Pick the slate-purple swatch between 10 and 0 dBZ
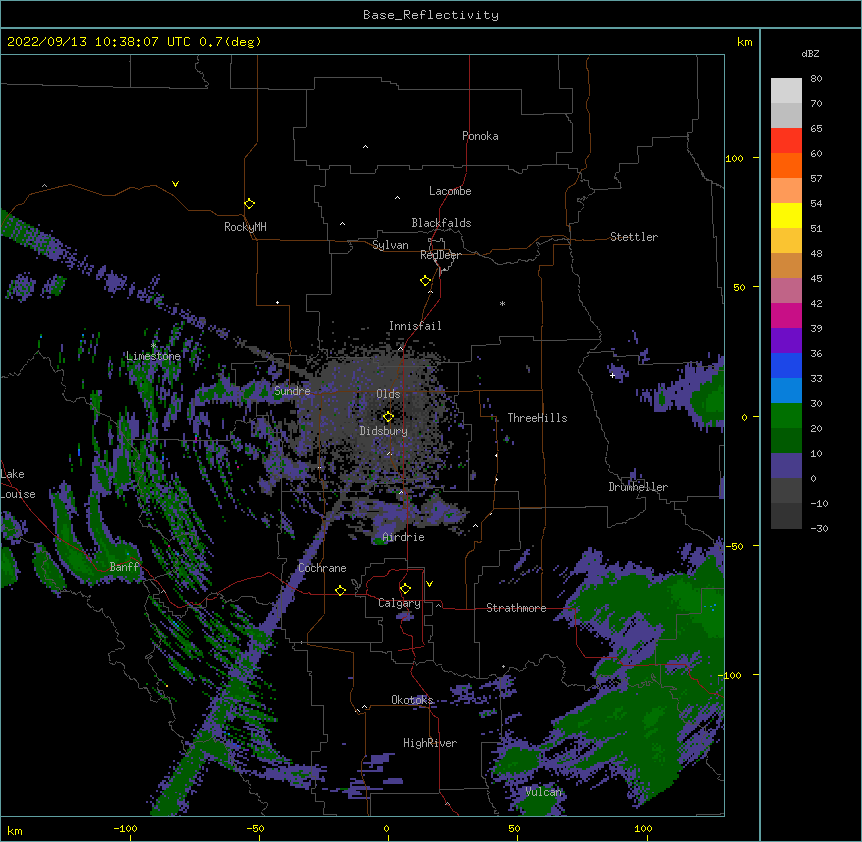862x842 pixels. click(786, 466)
